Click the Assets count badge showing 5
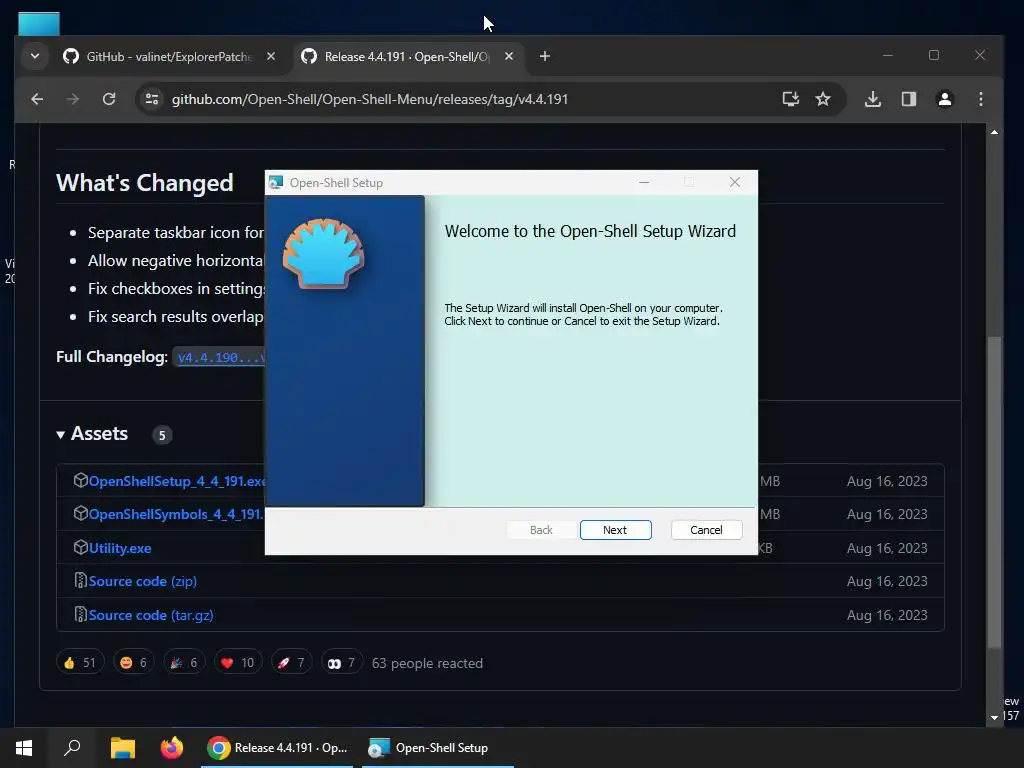Viewport: 1024px width, 768px height. click(x=162, y=435)
